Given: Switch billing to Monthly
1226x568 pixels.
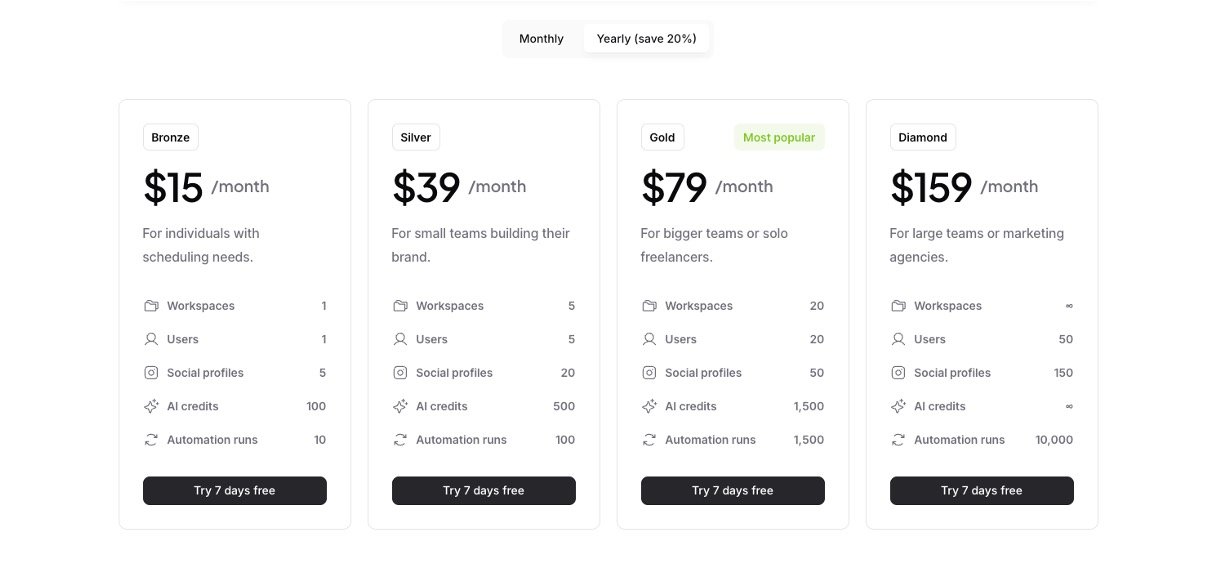Looking at the screenshot, I should coord(541,39).
